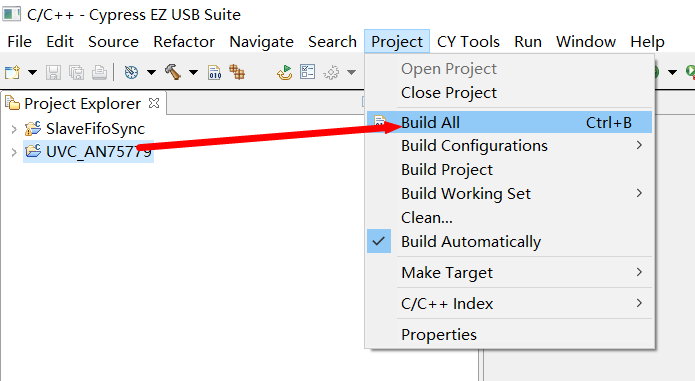Click the binary 010 file icon
695x381 pixels.
tap(215, 72)
